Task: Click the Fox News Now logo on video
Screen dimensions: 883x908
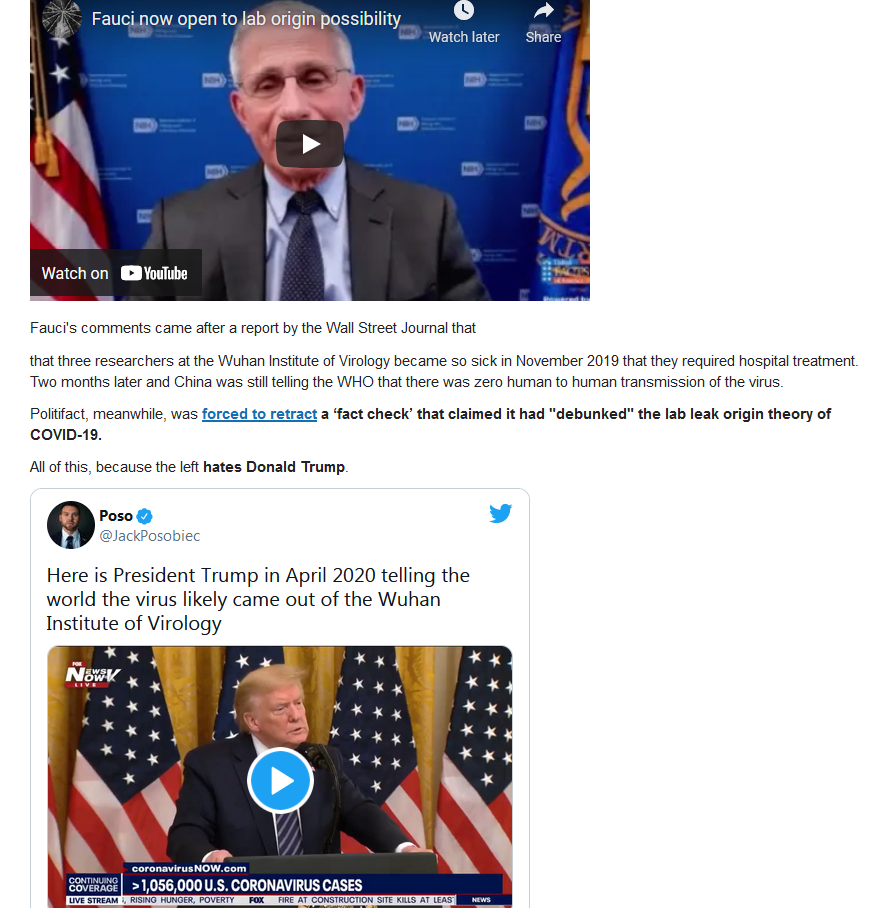Action: pos(92,673)
